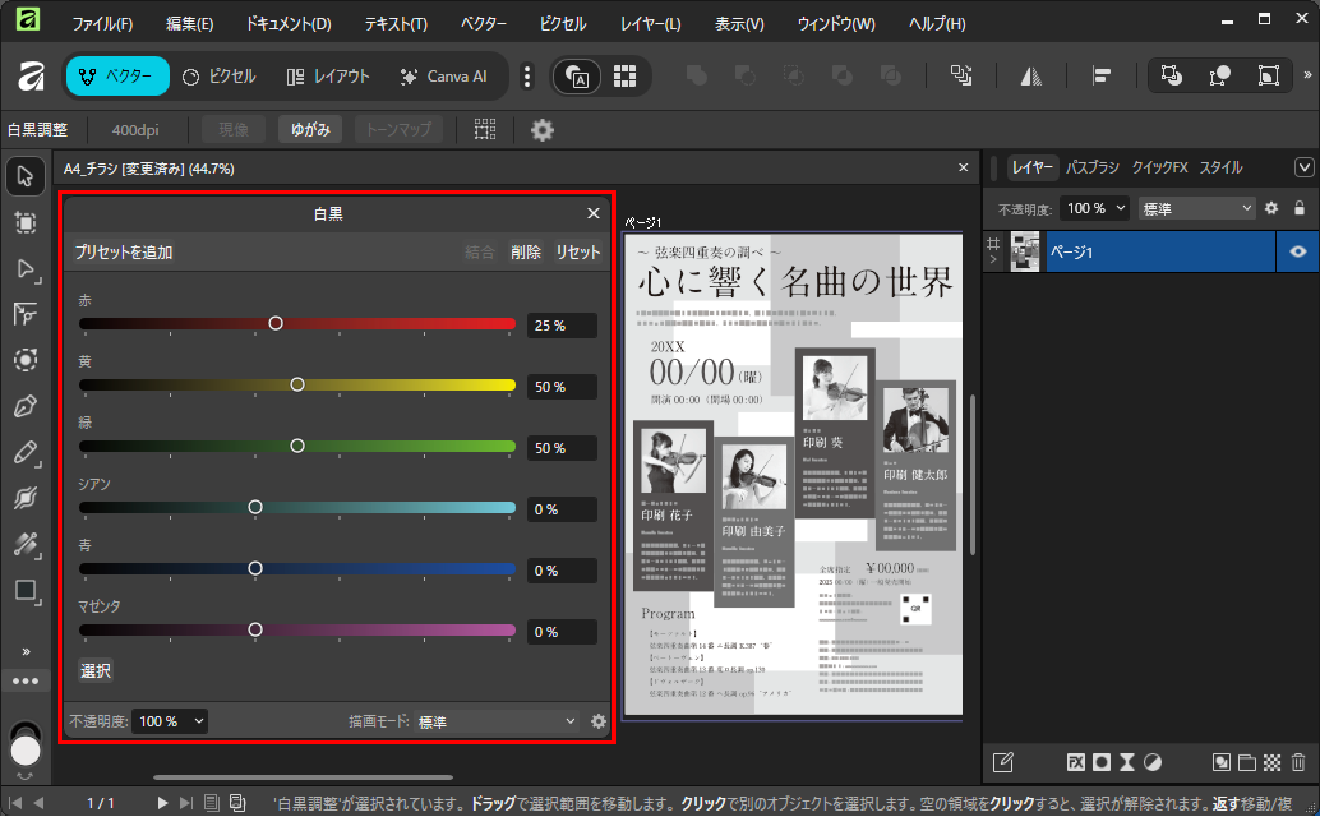Expand the ページ1 layer children
1320x816 pixels.
[x=993, y=260]
